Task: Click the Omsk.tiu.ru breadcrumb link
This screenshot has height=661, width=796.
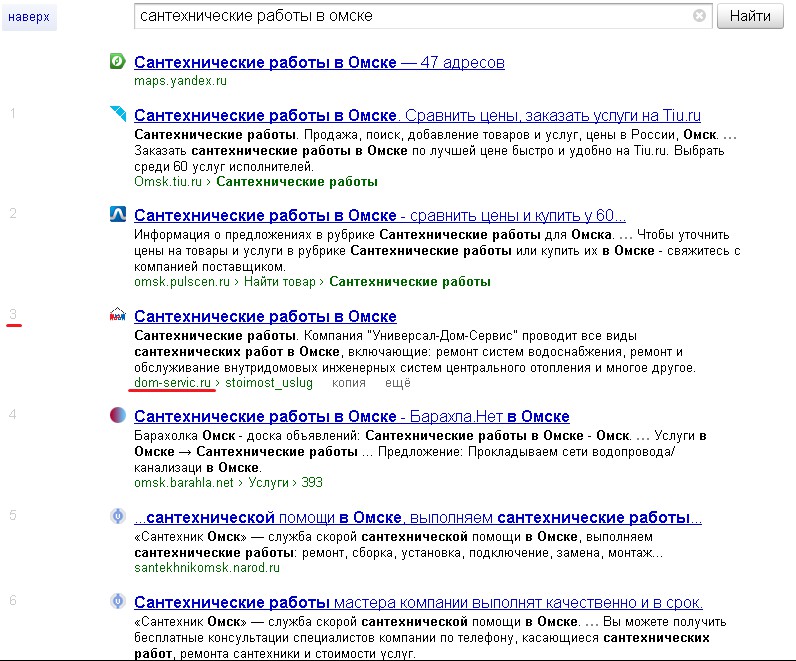Action: pyautogui.click(x=168, y=182)
